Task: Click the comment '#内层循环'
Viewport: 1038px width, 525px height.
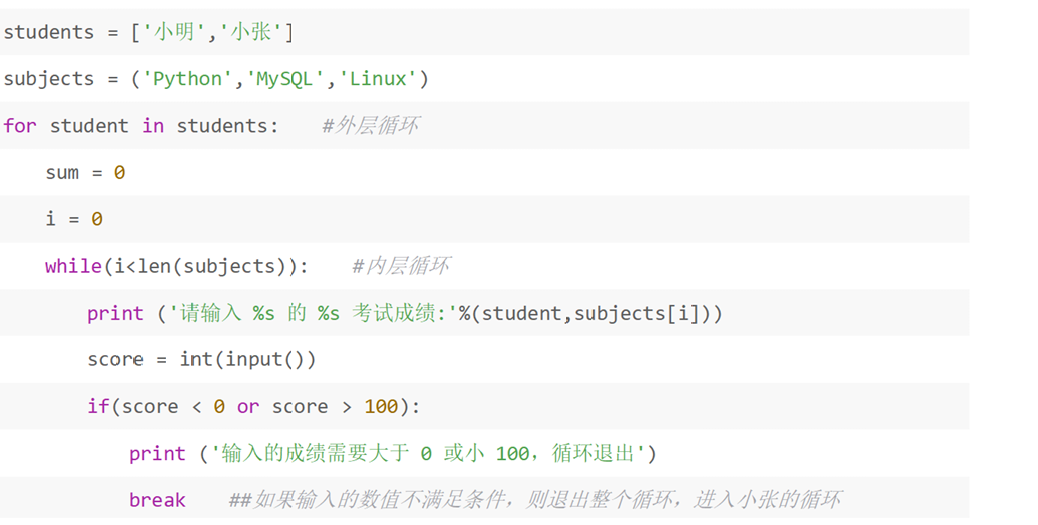Action: [401, 266]
